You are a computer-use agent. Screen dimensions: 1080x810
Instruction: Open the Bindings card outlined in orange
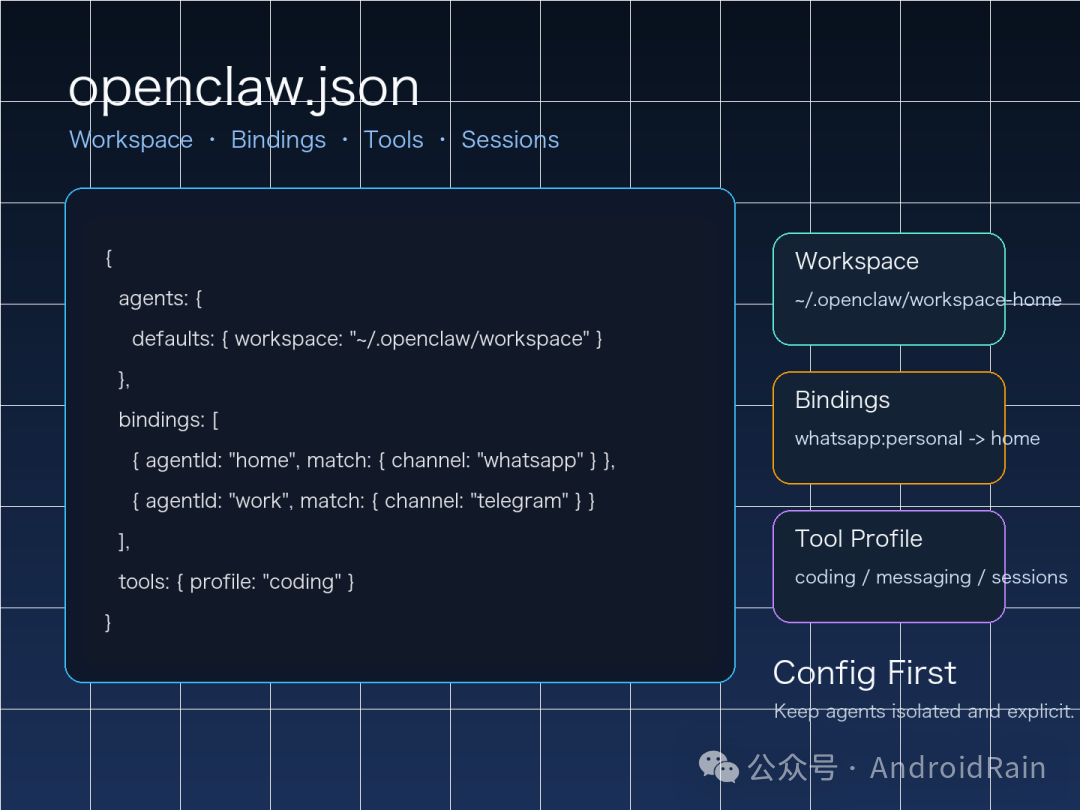click(888, 428)
